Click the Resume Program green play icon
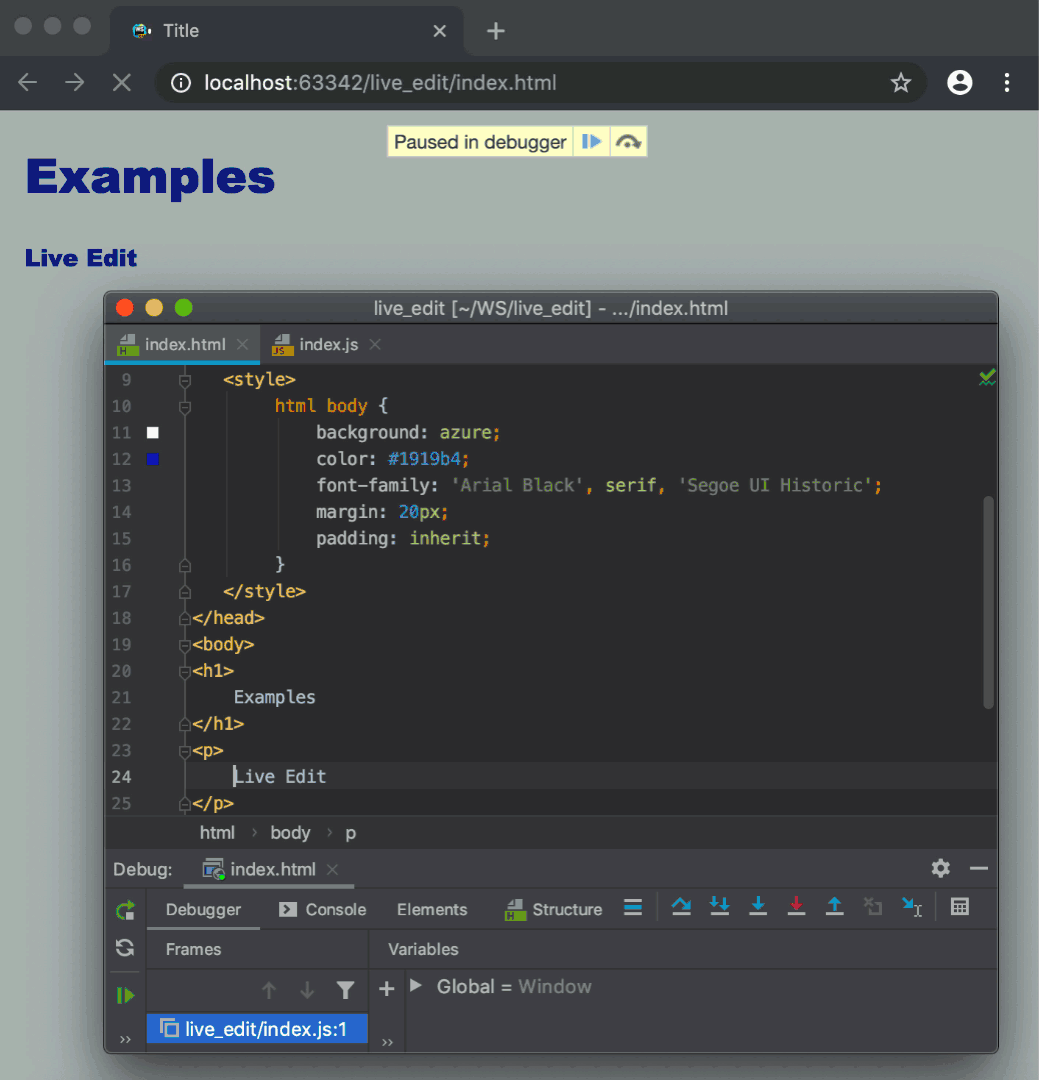The height and width of the screenshot is (1080, 1039). pyautogui.click(x=125, y=995)
